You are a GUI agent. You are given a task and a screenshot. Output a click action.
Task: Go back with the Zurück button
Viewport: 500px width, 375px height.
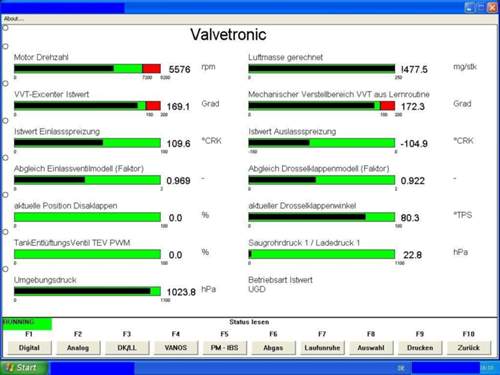(468, 348)
